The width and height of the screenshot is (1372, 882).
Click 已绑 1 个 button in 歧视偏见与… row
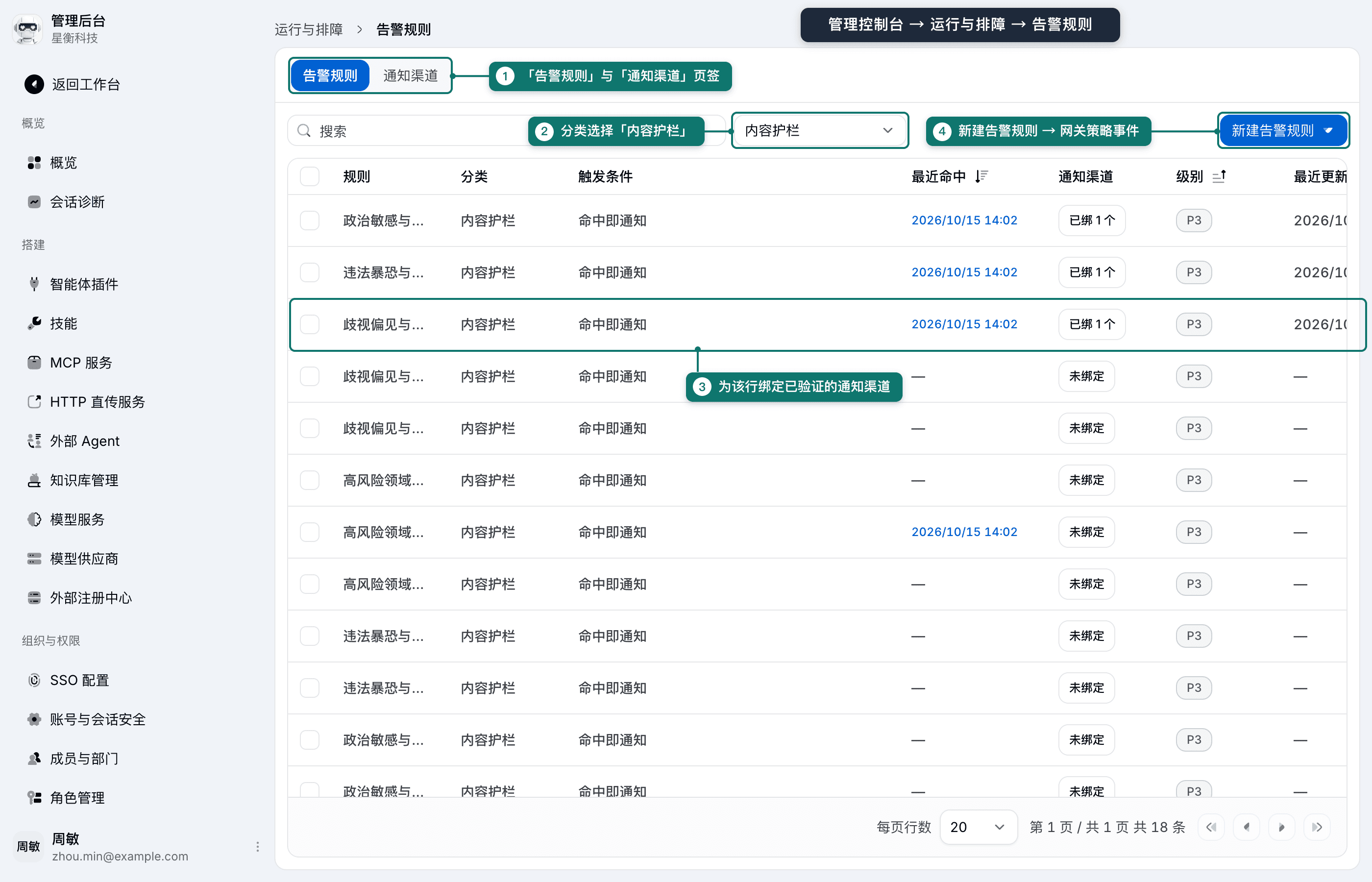click(x=1092, y=324)
